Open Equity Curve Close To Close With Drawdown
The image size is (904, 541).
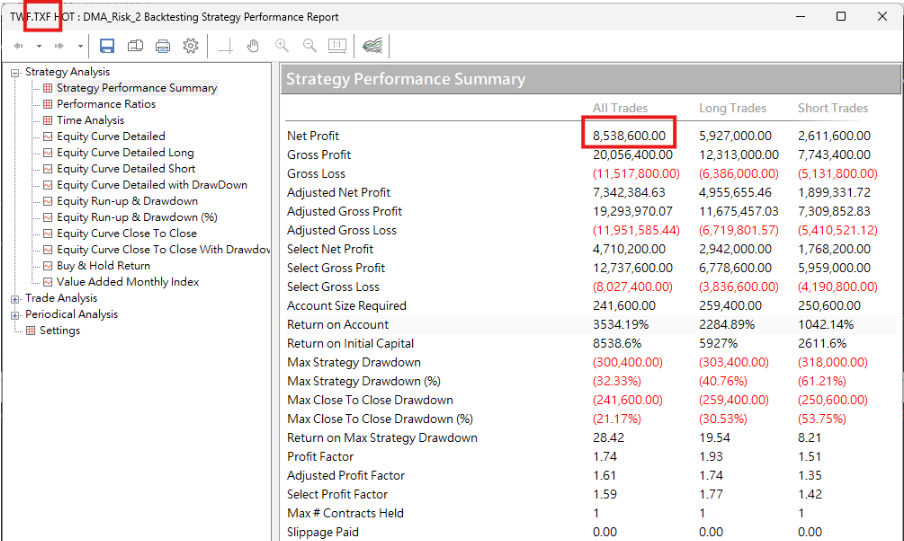tap(163, 249)
